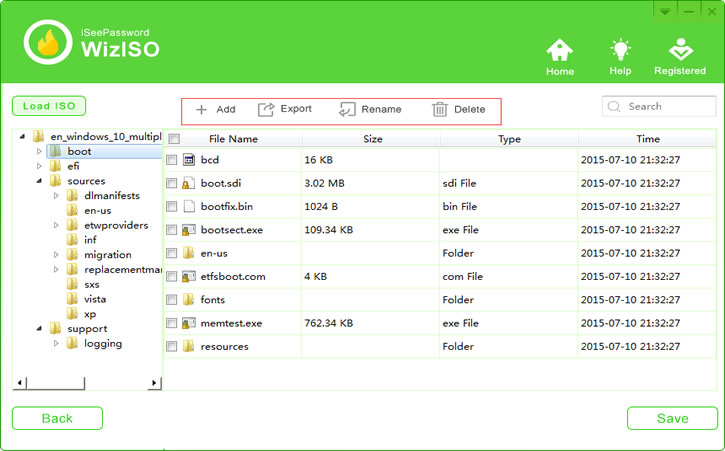
Task: Click the tree scrollbar left arrow
Action: [x=19, y=383]
